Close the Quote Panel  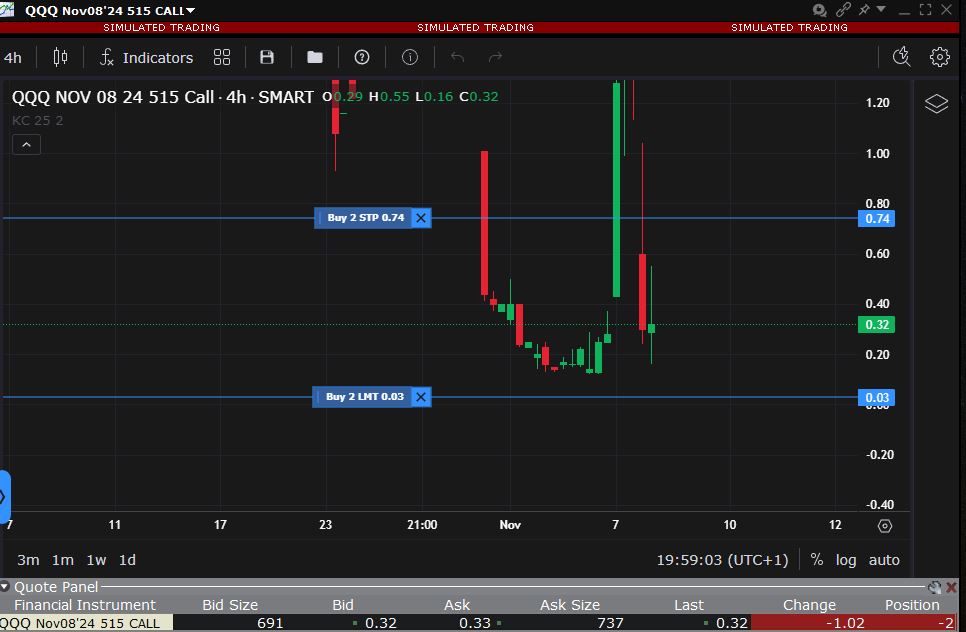click(952, 587)
